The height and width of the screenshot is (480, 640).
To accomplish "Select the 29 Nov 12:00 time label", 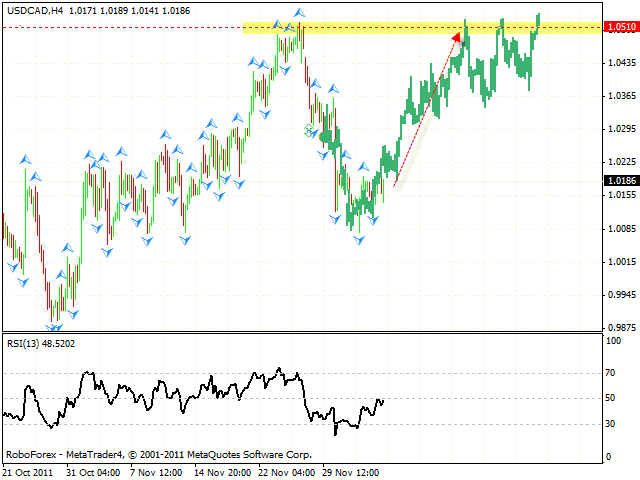I will tap(352, 470).
